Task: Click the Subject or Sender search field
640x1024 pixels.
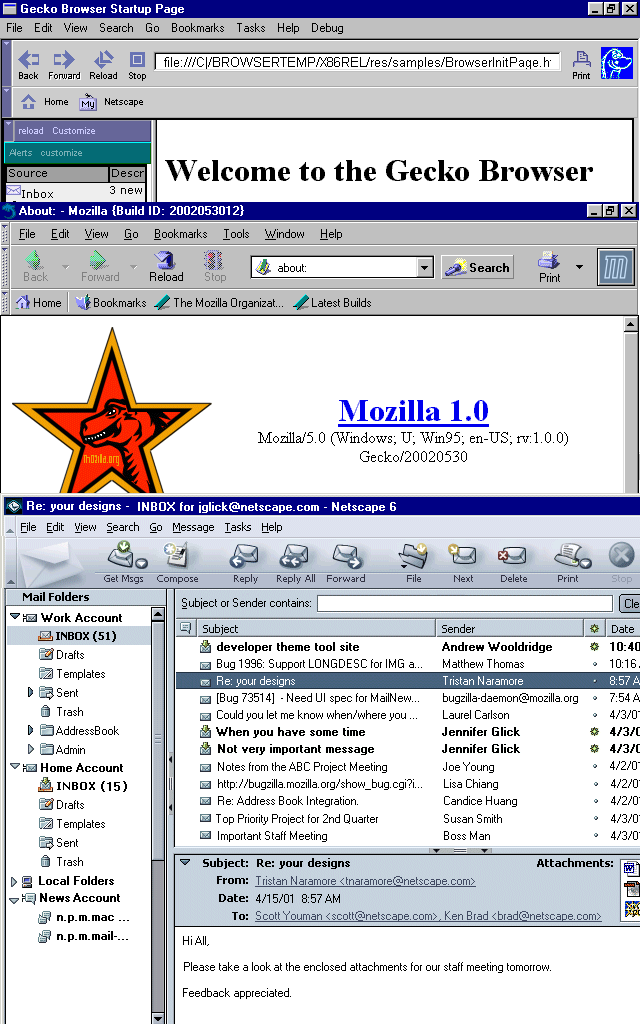Action: (x=464, y=603)
